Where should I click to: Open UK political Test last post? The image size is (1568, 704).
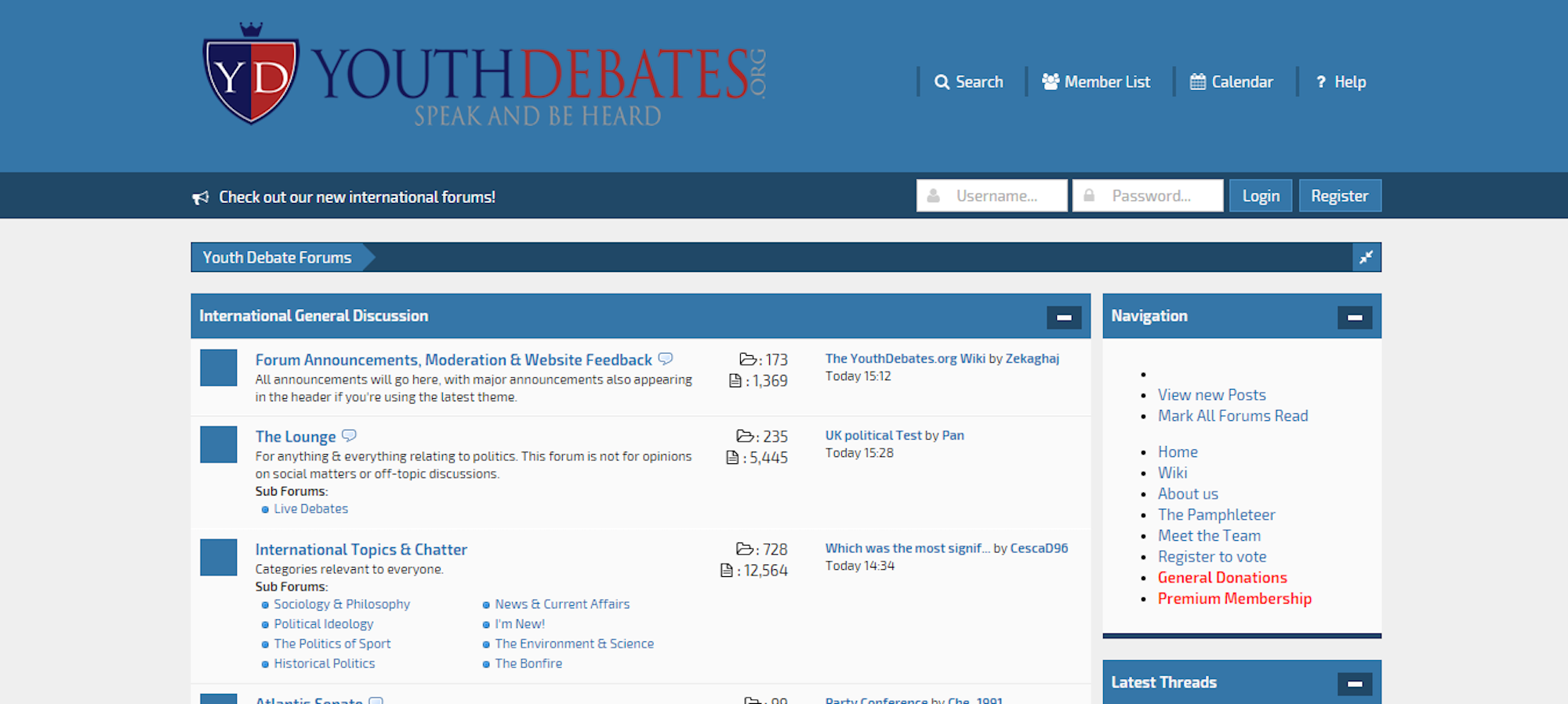pos(873,435)
